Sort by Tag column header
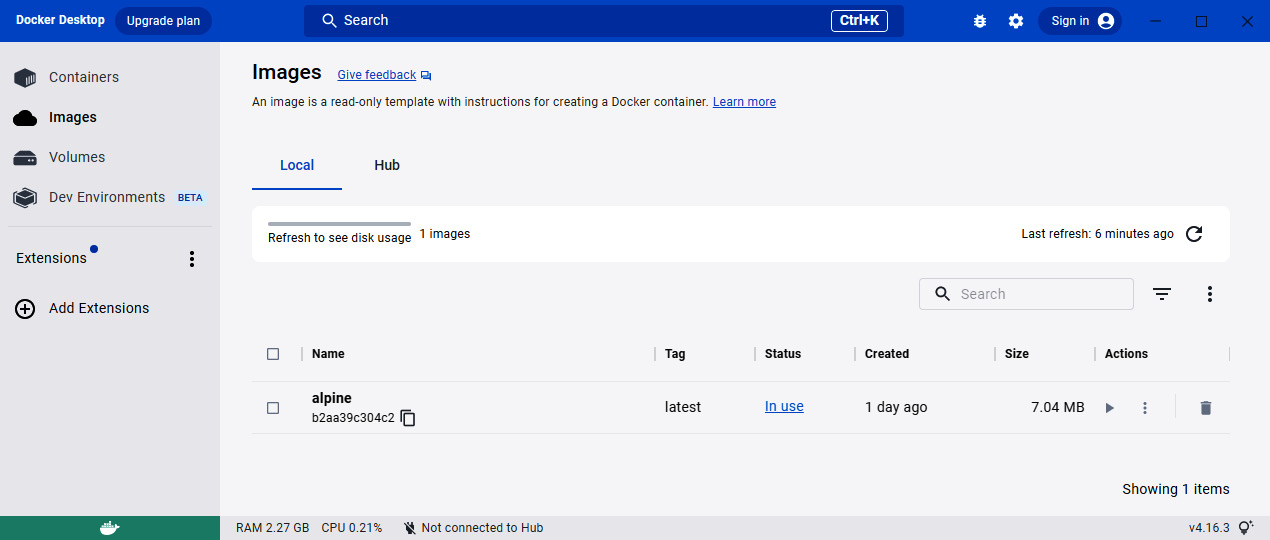The image size is (1270, 540). tap(675, 354)
